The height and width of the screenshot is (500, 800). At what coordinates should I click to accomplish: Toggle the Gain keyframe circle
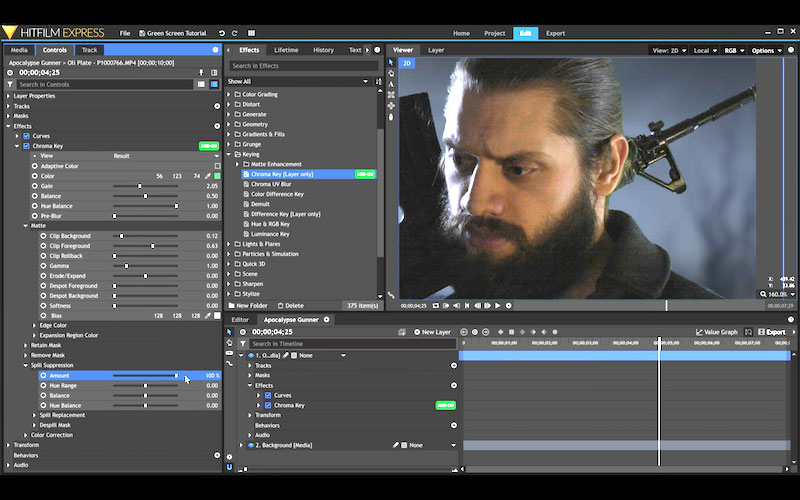click(35, 186)
